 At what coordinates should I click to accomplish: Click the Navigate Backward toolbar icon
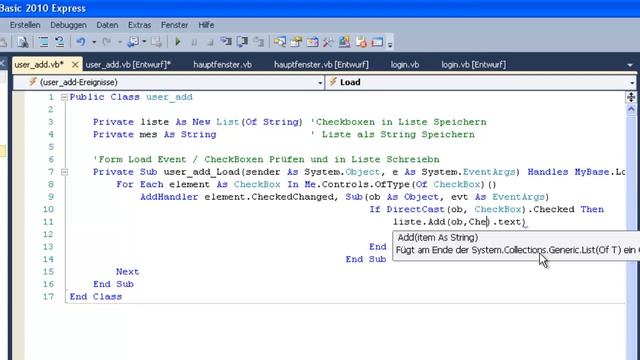[x=133, y=42]
